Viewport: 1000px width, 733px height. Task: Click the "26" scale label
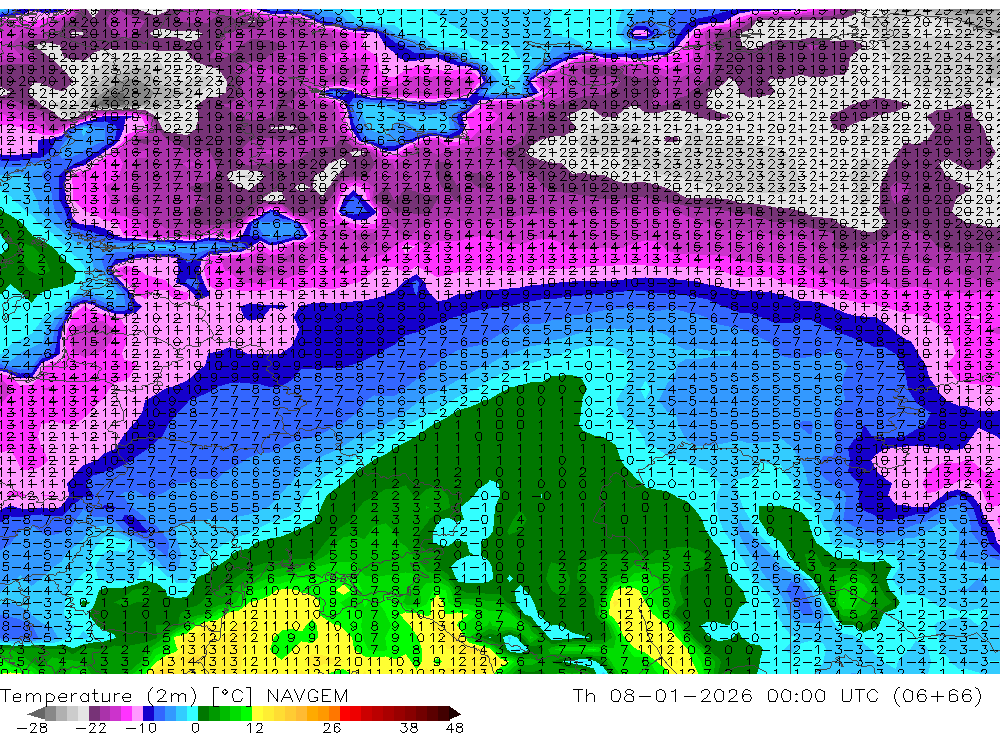(332, 728)
